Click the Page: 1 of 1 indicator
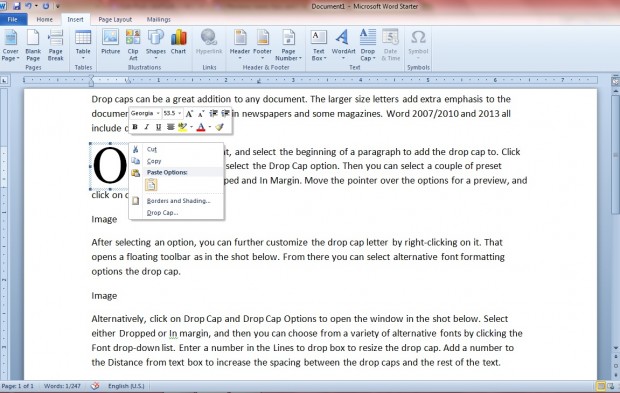620x393 pixels. [18, 386]
